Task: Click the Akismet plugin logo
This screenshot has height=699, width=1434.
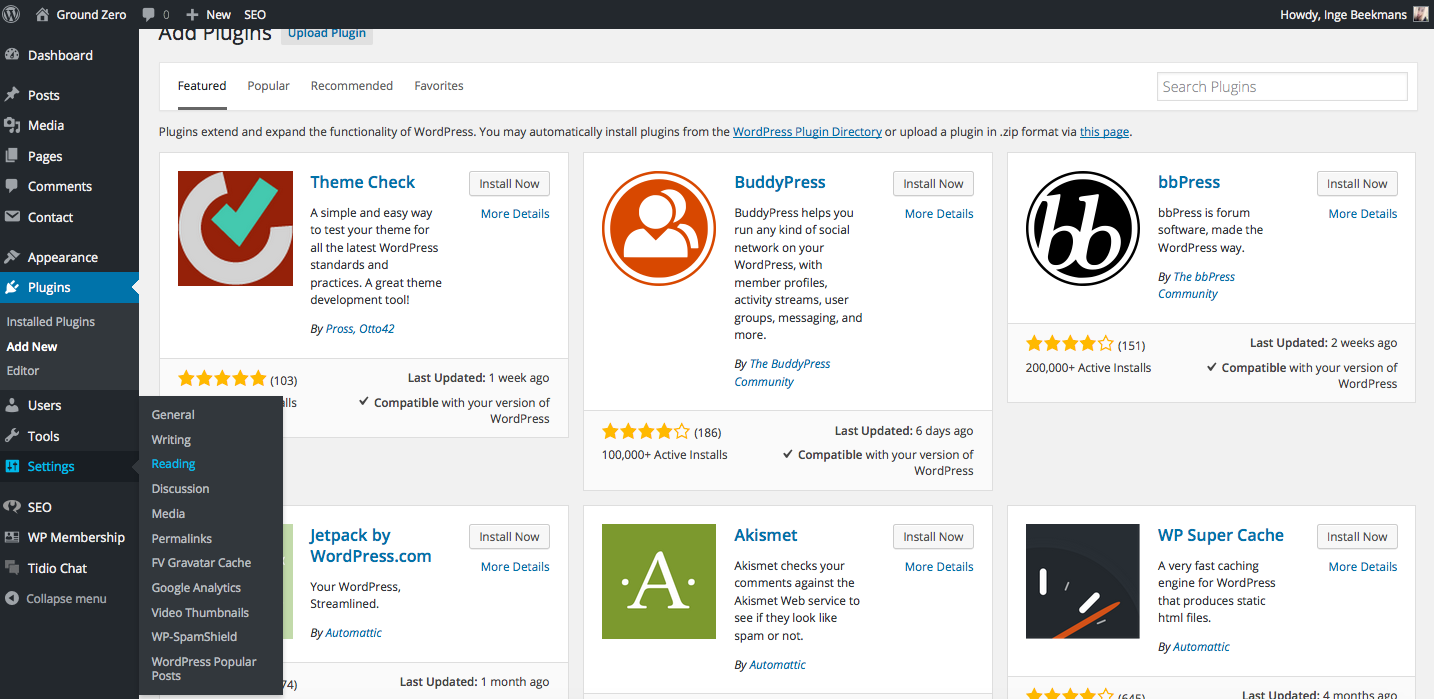Action: coord(659,581)
